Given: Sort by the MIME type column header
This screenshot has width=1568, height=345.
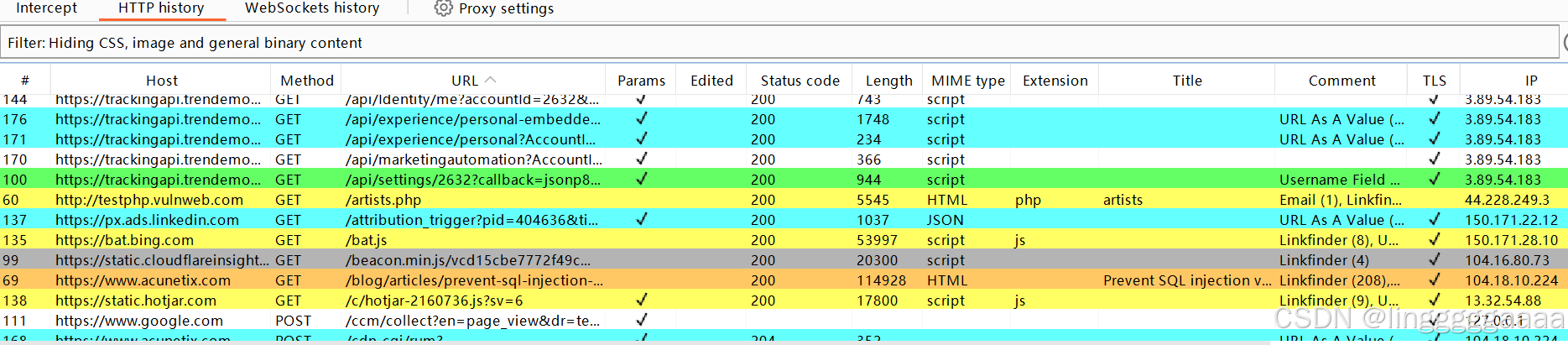Looking at the screenshot, I should click(967, 81).
